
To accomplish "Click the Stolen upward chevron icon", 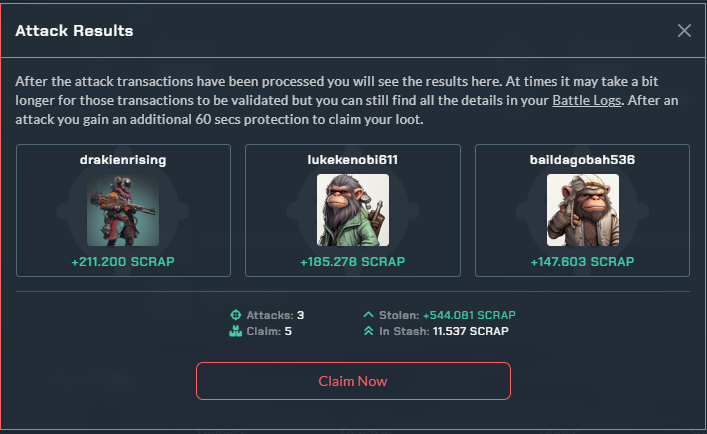I will click(x=368, y=314).
